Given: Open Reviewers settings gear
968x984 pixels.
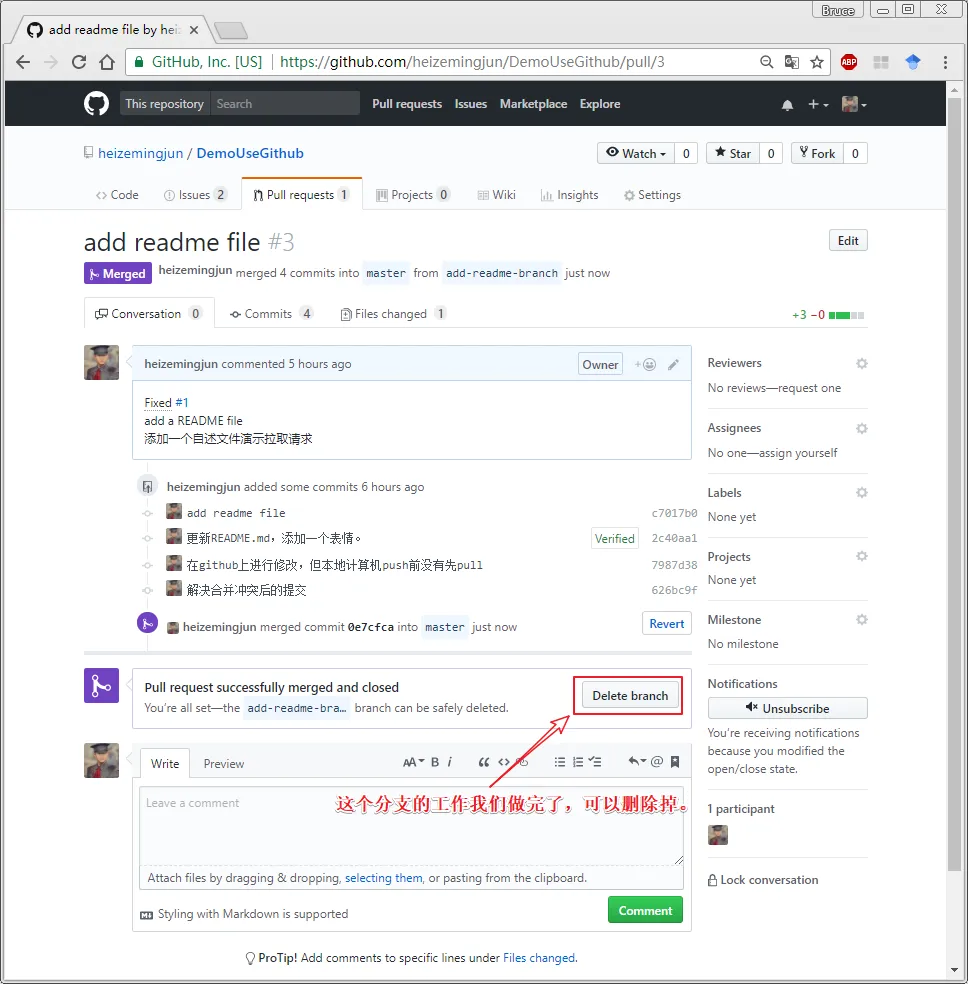Looking at the screenshot, I should click(861, 363).
